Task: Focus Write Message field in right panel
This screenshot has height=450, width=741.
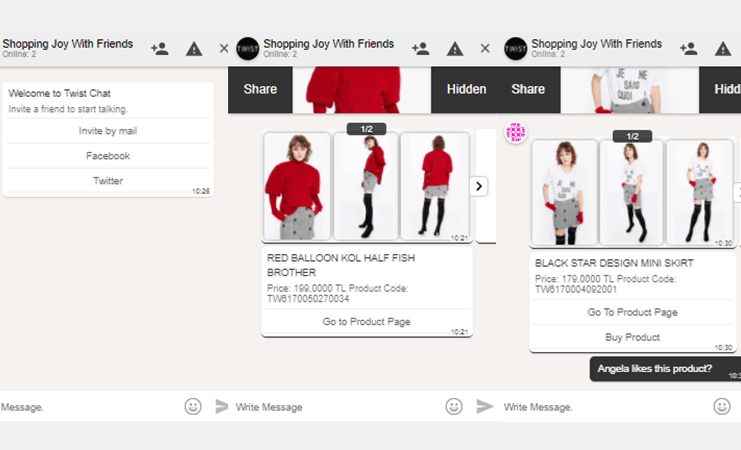Action: pyautogui.click(x=606, y=407)
